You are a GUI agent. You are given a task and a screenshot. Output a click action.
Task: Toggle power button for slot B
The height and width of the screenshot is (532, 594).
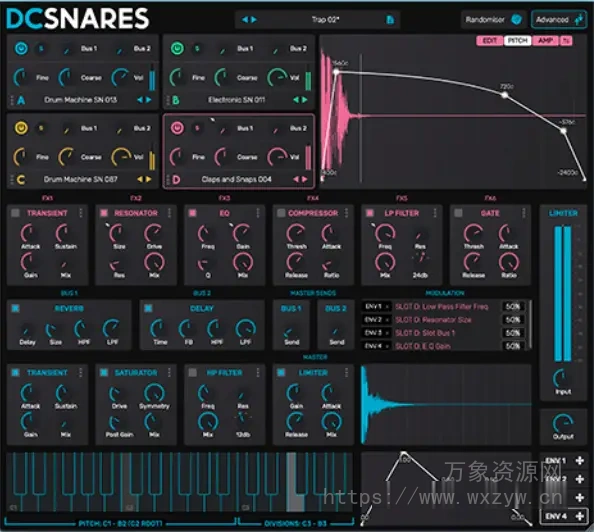coord(177,49)
